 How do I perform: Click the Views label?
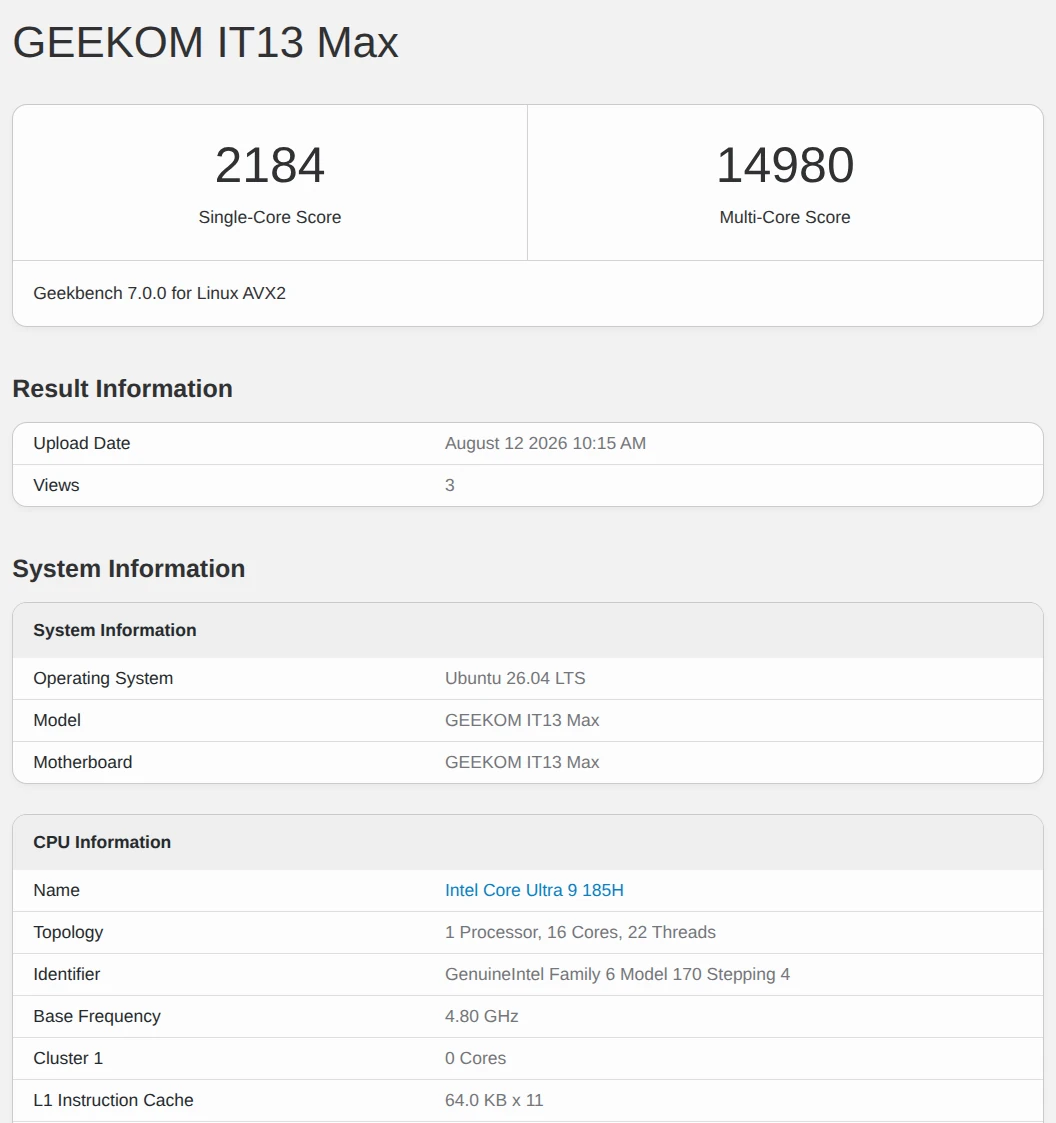tap(56, 485)
